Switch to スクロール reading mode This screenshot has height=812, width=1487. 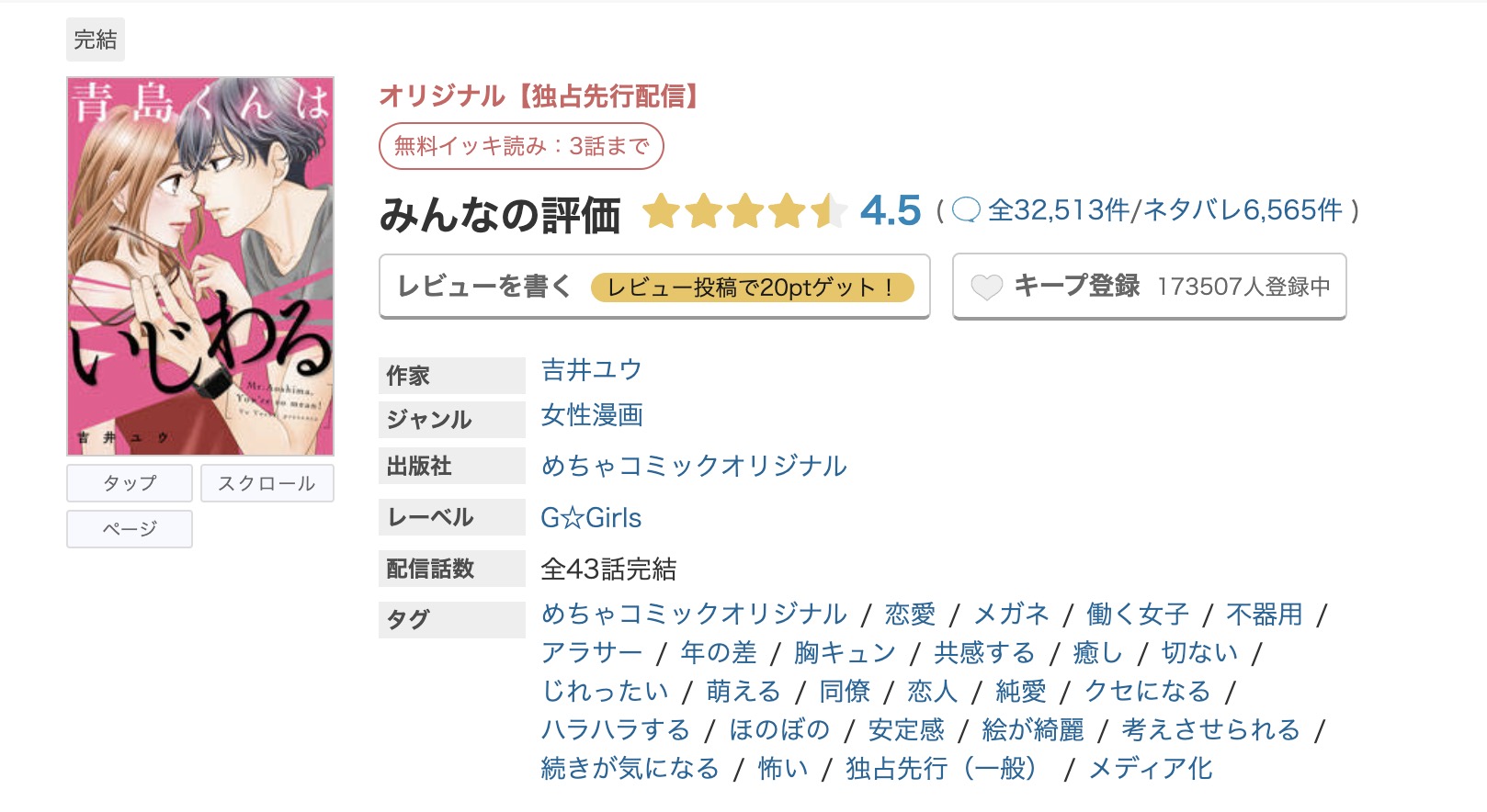tap(267, 482)
